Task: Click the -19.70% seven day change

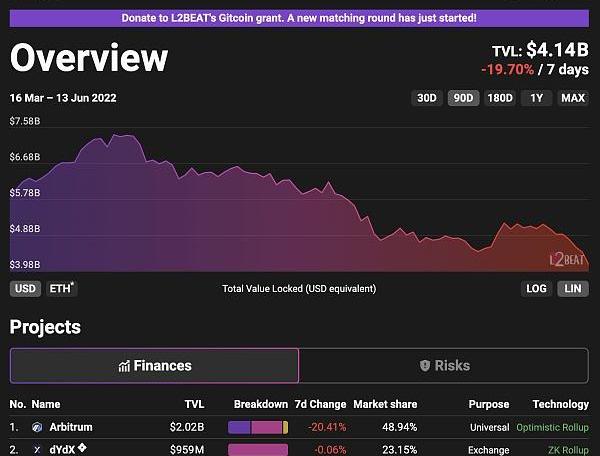Action: point(507,70)
